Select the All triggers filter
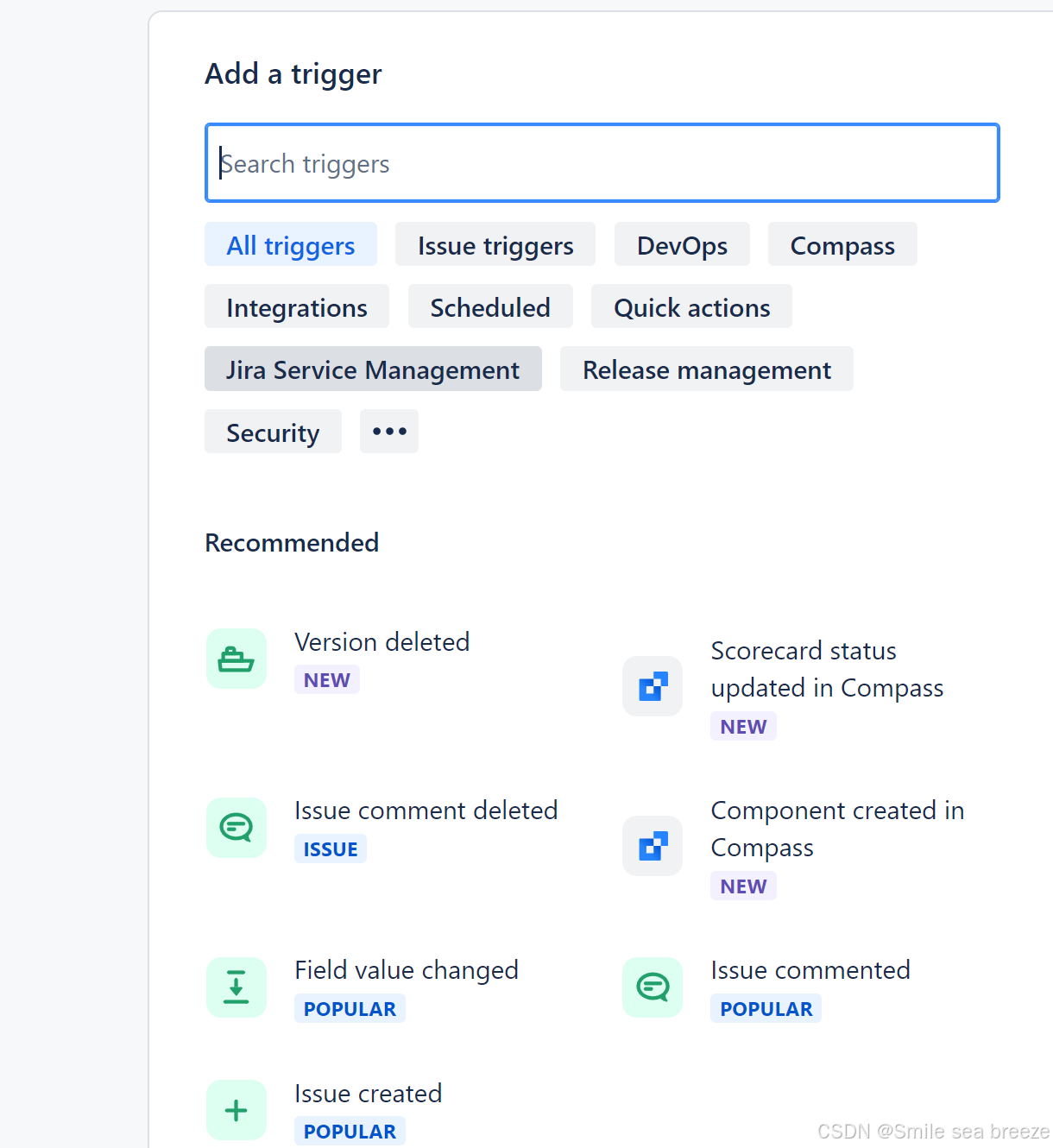This screenshot has height=1148, width=1053. [x=291, y=245]
